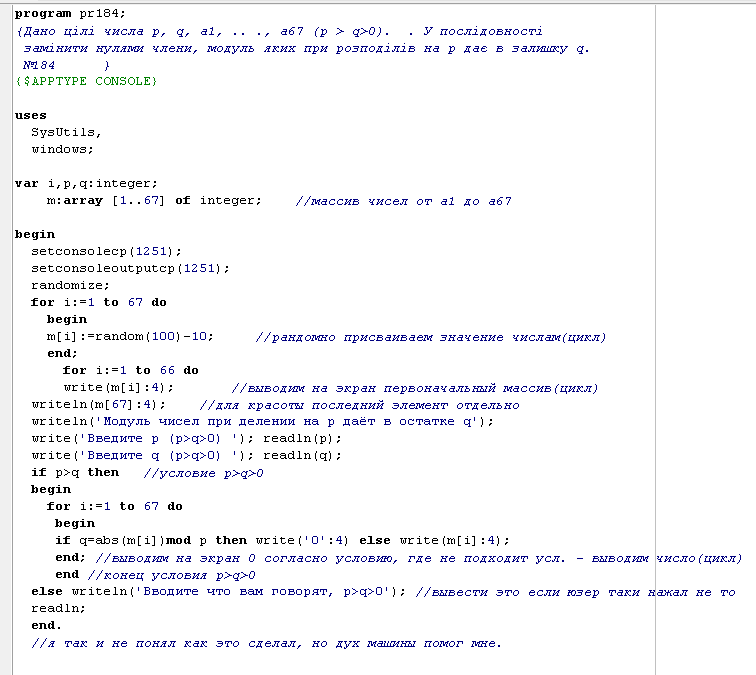Click the 'if p>q then' line
This screenshot has height=675, width=756.
pyautogui.click(x=75, y=472)
